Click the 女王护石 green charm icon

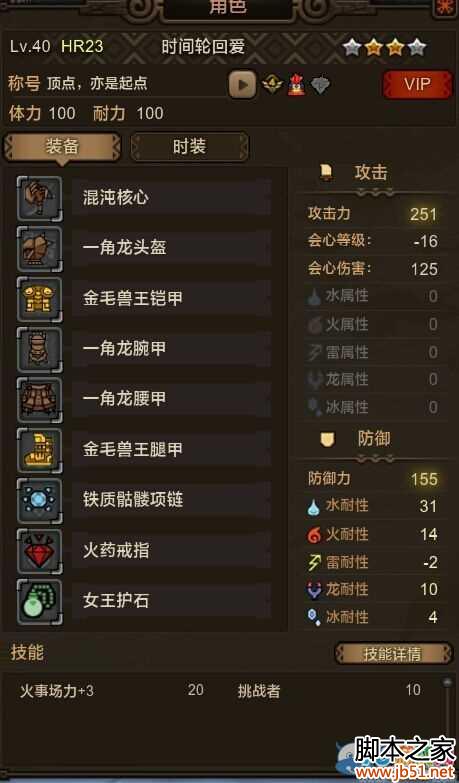39,602
